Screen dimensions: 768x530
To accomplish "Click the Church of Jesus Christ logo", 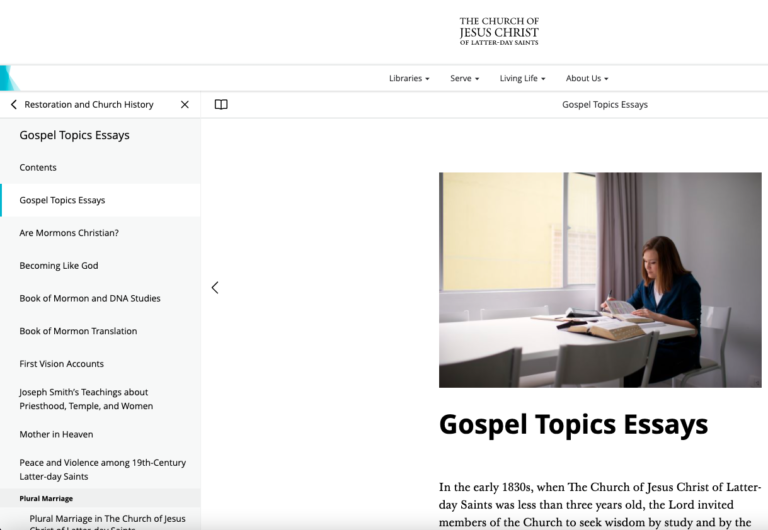I will (499, 31).
